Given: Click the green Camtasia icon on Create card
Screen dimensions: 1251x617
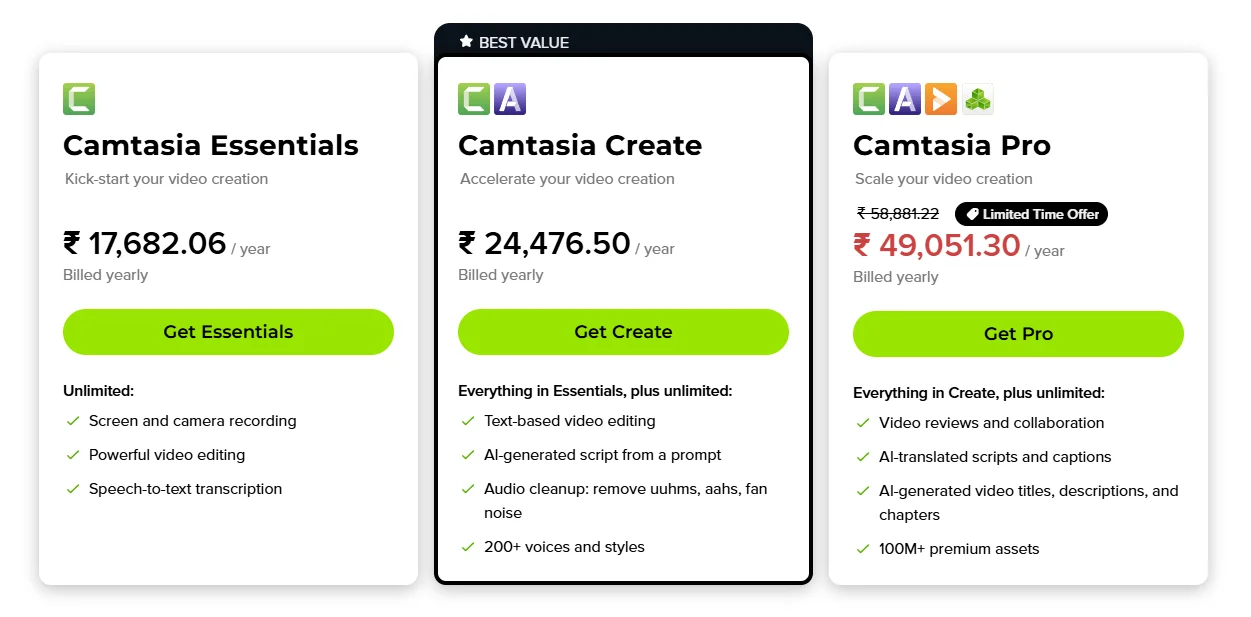Looking at the screenshot, I should pyautogui.click(x=474, y=99).
